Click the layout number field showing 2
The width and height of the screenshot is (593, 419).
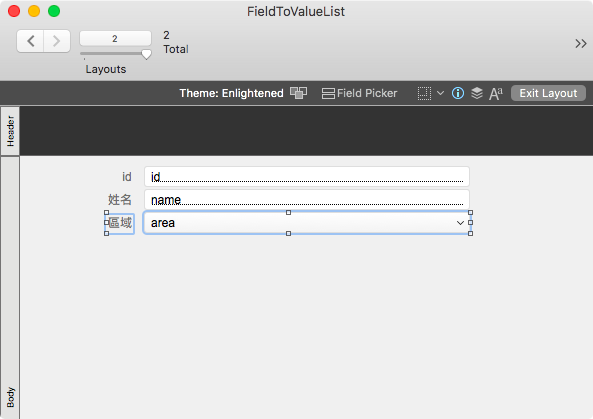click(x=115, y=38)
